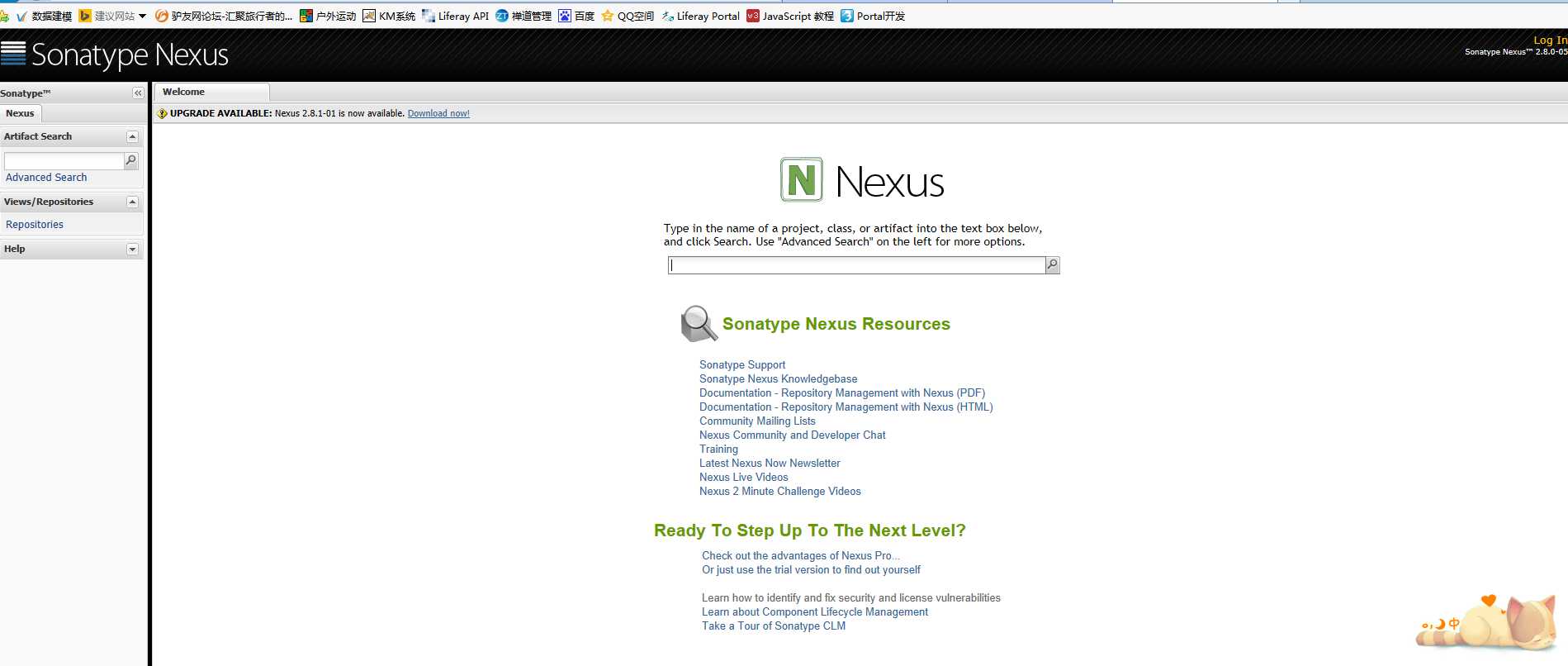Click the Sonatype Nexus Resources heading

point(836,324)
